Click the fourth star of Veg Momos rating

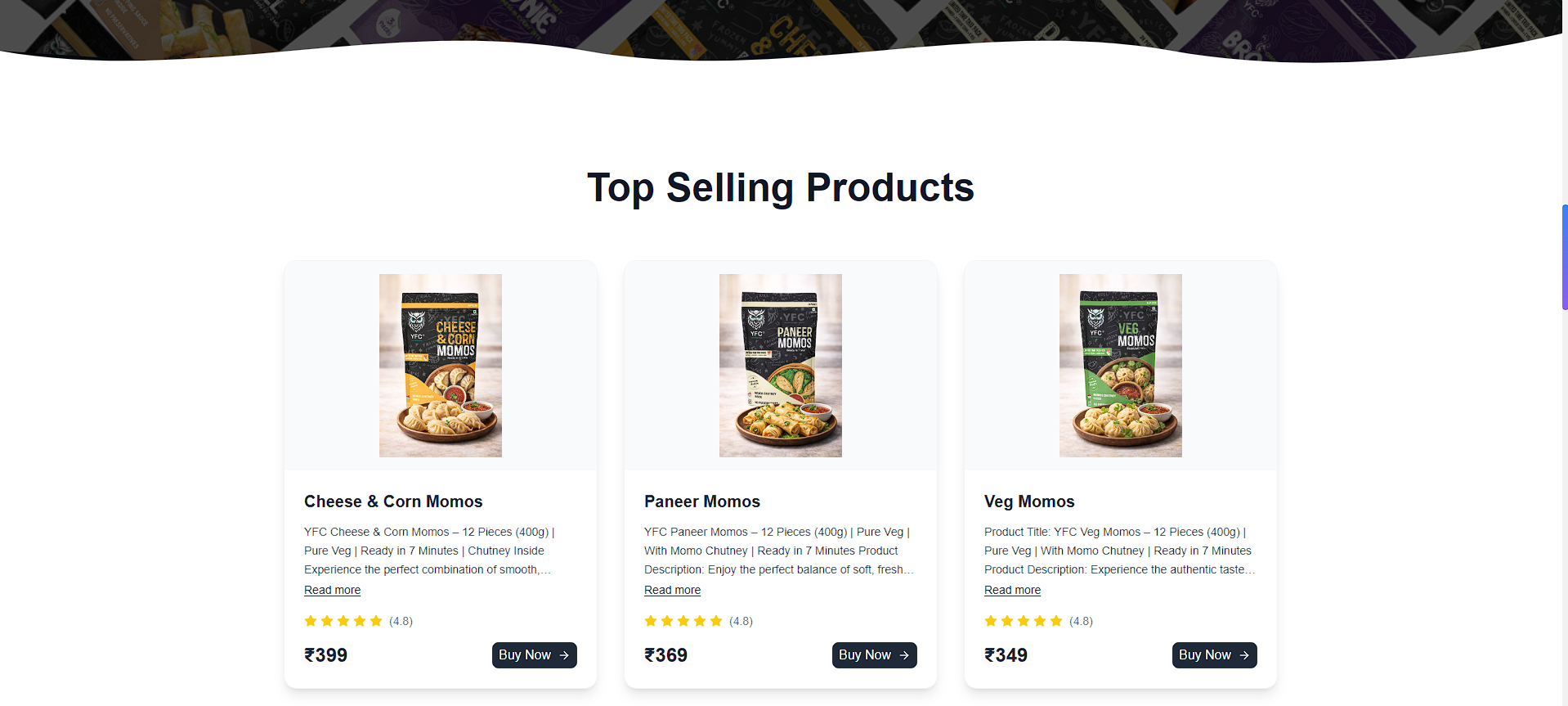[1040, 621]
